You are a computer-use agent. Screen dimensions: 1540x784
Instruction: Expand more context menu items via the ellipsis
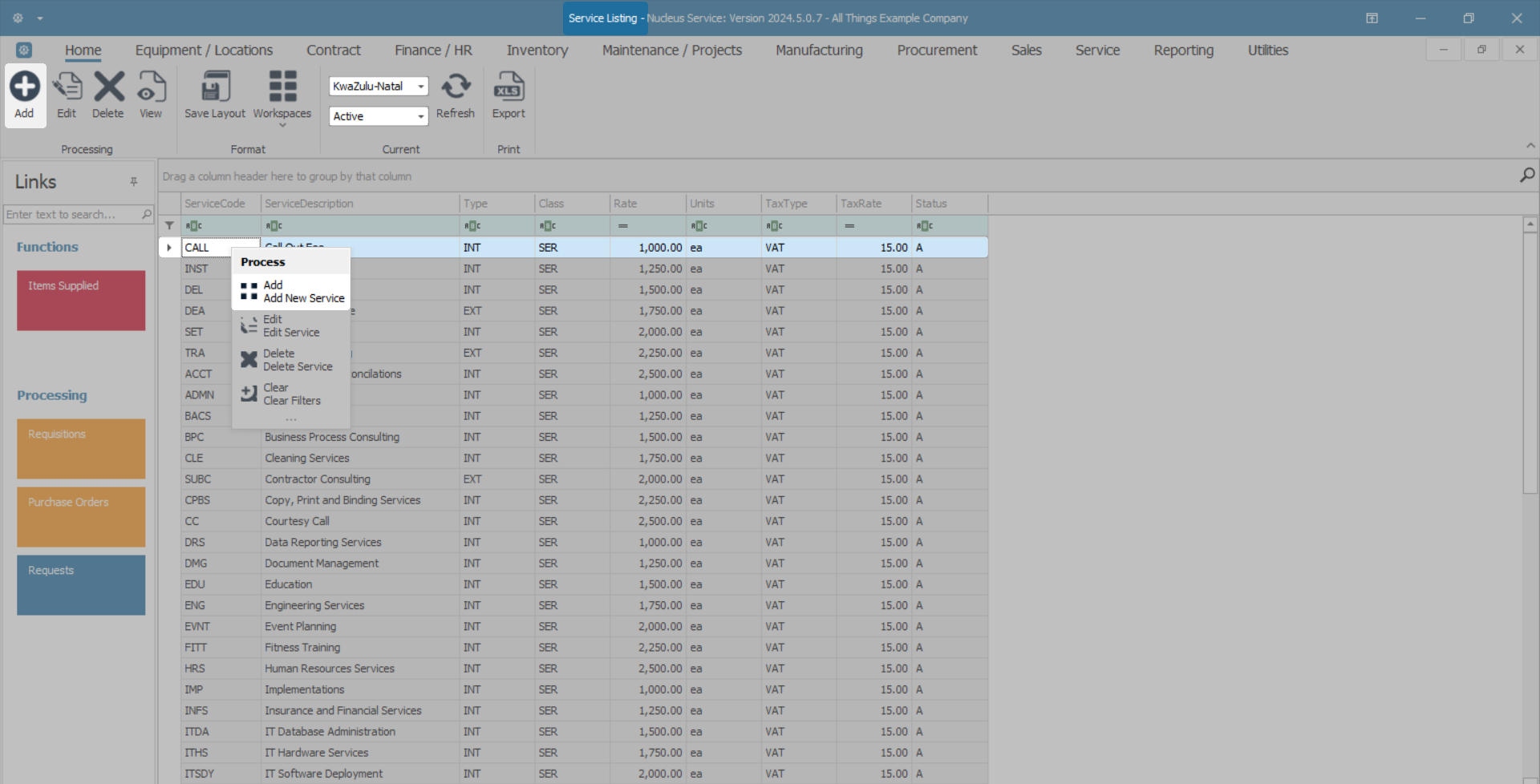click(291, 419)
